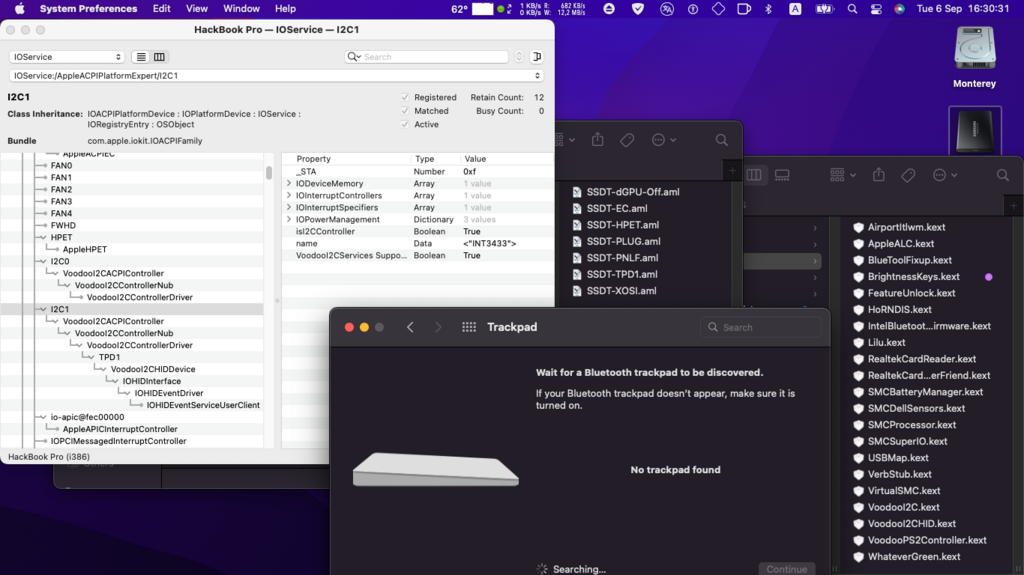The width and height of the screenshot is (1024, 575).
Task: Click the System Preferences search field
Action: 765,327
